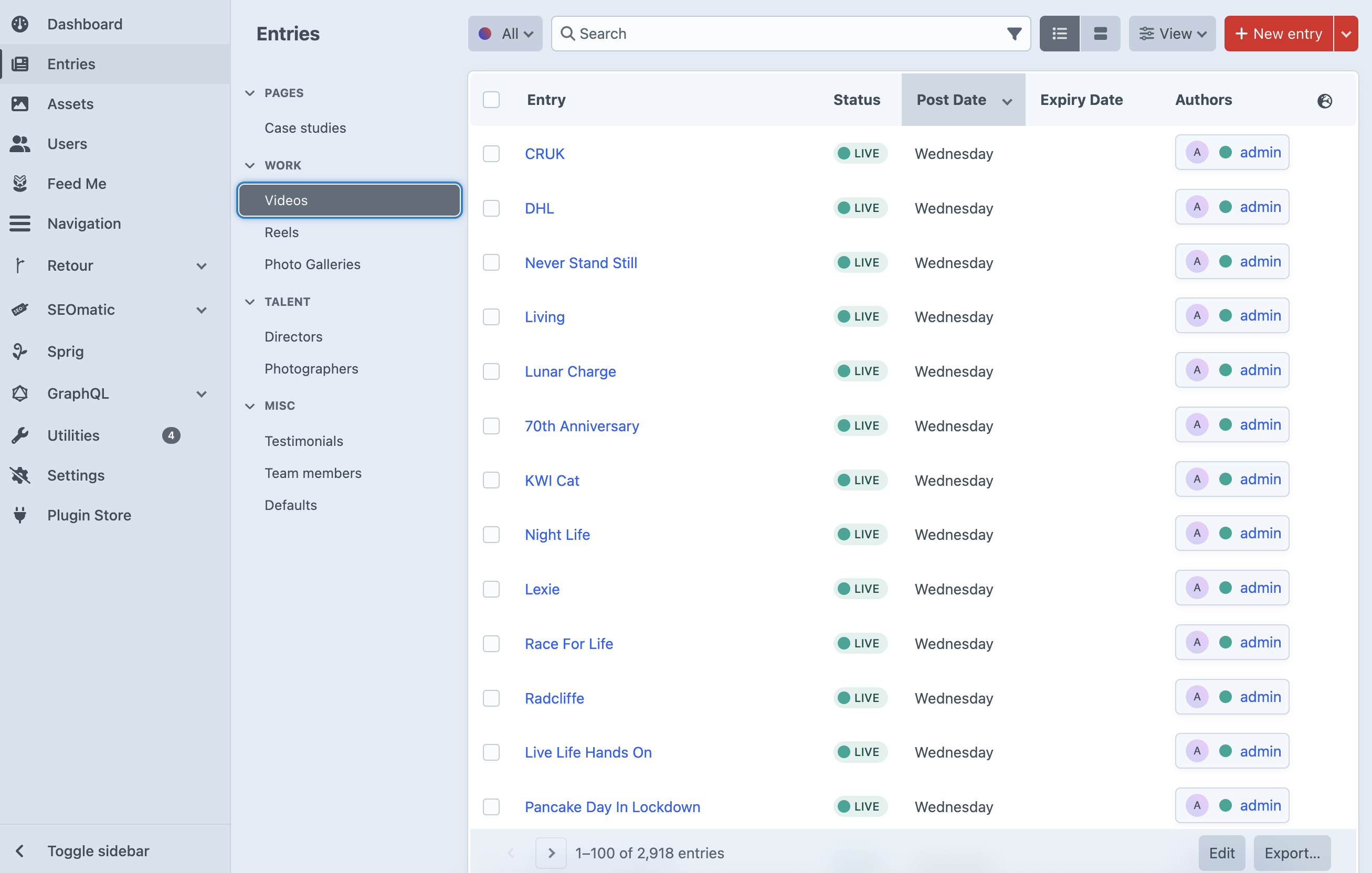Click the globe icon in table header

click(1325, 101)
